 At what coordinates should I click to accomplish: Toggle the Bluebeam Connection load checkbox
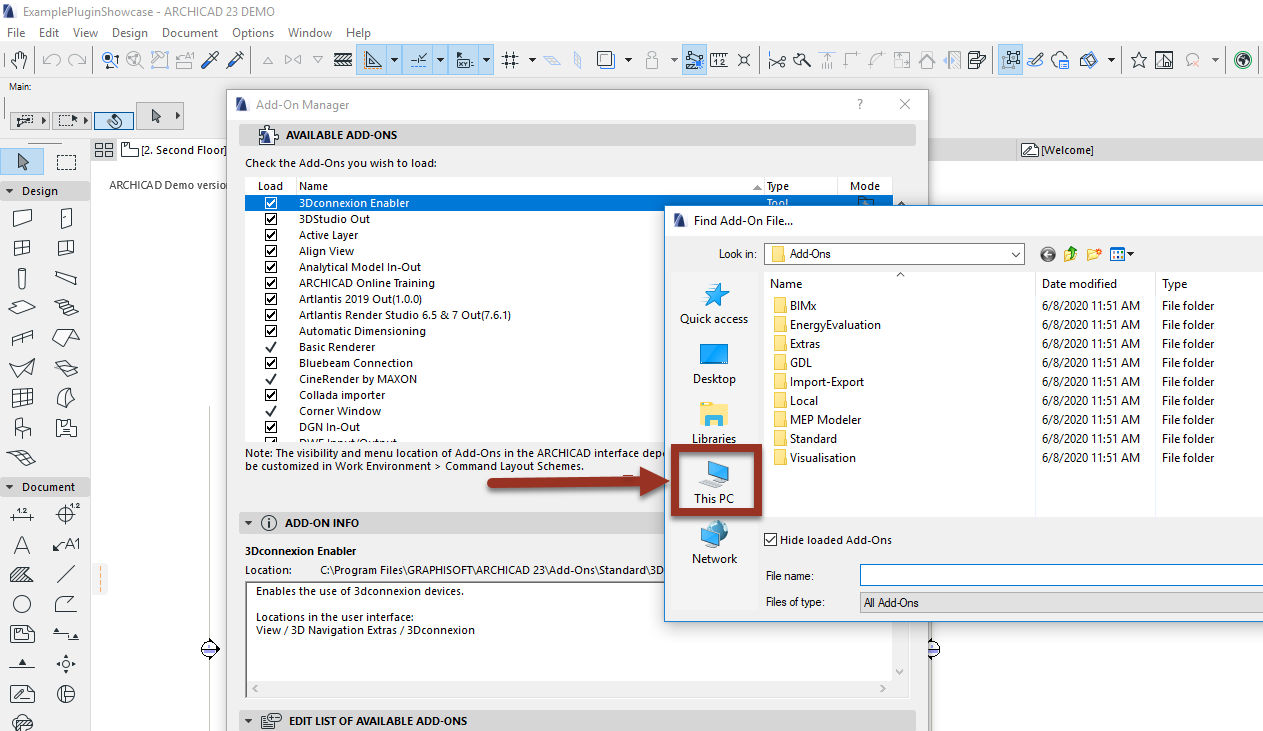[x=271, y=363]
